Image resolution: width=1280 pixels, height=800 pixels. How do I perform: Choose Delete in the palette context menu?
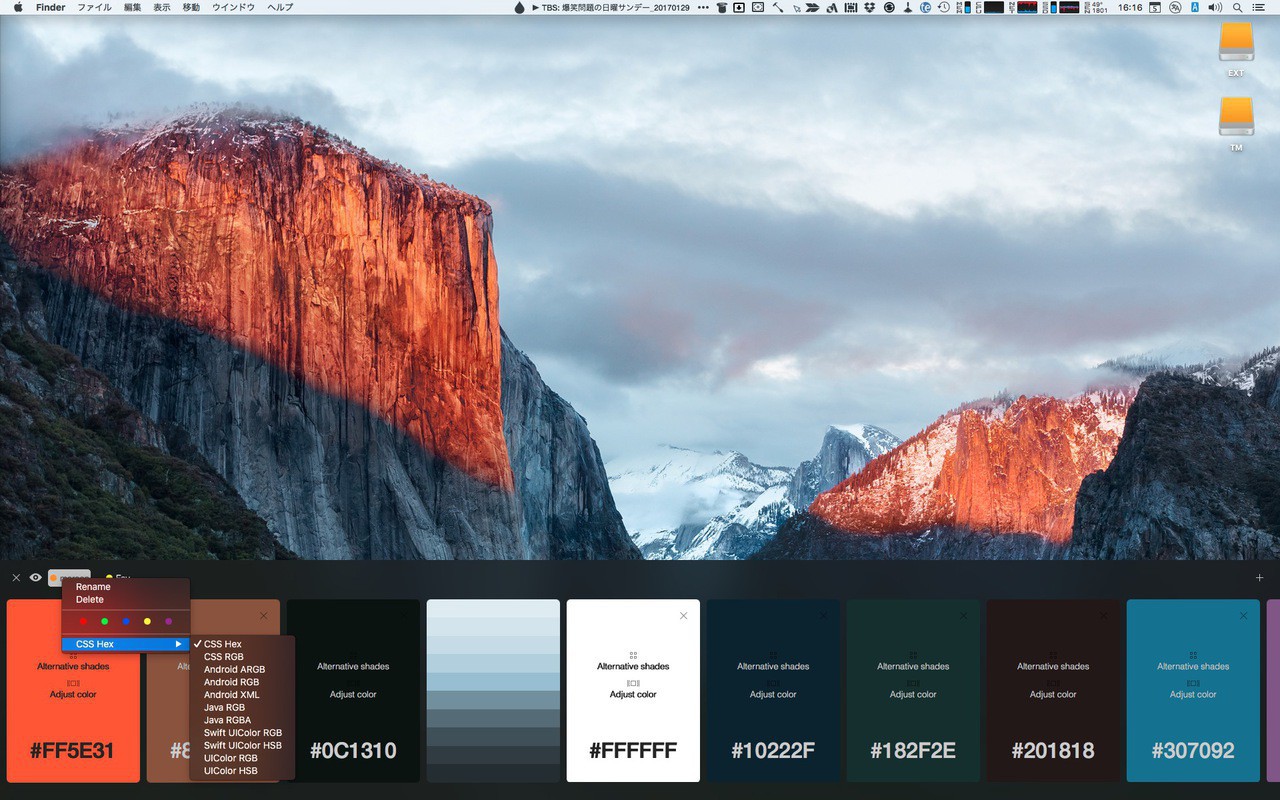(x=90, y=600)
